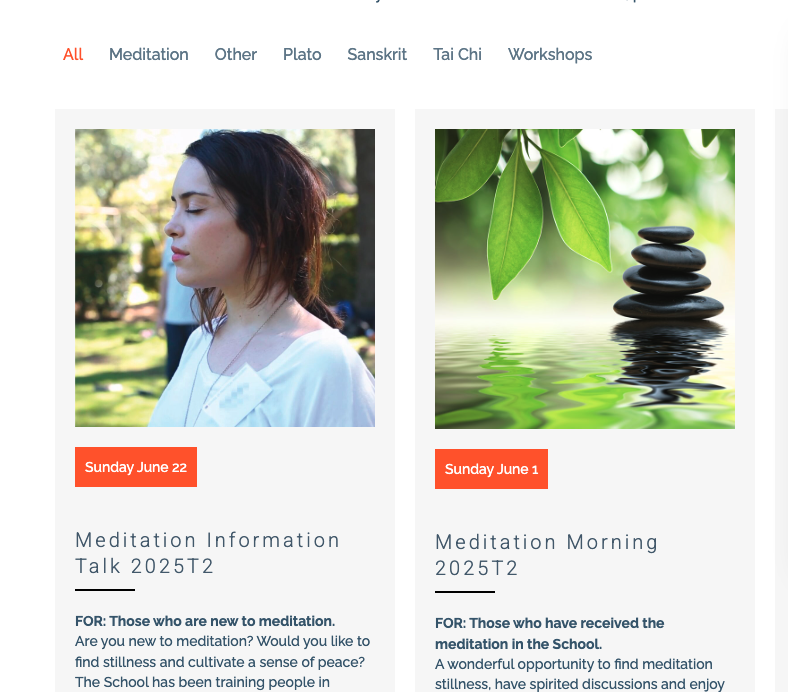Click the Meditation Information Talk description paragraph
The height and width of the screenshot is (692, 788).
pos(222,662)
